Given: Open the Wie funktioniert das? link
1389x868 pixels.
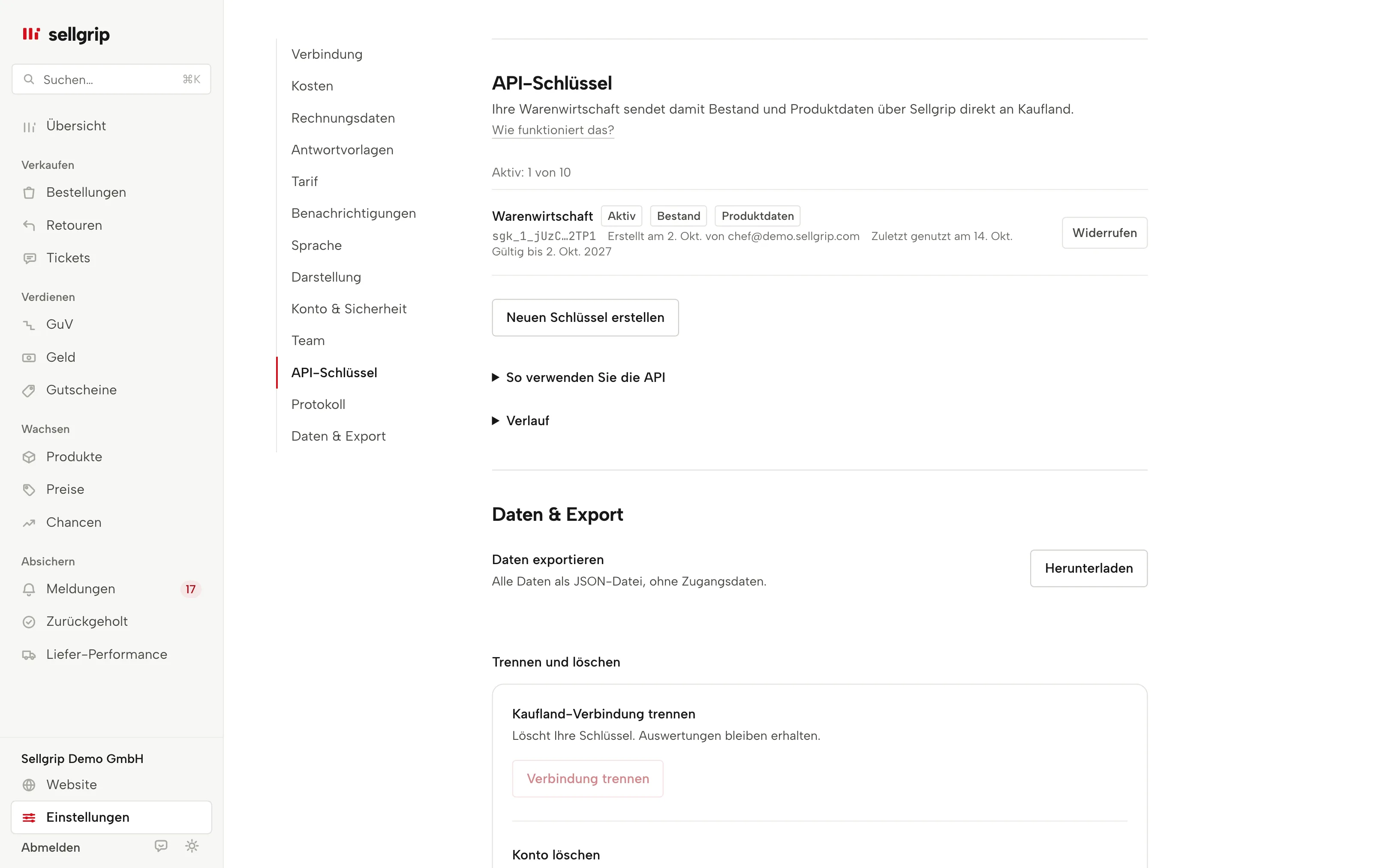Looking at the screenshot, I should [553, 130].
